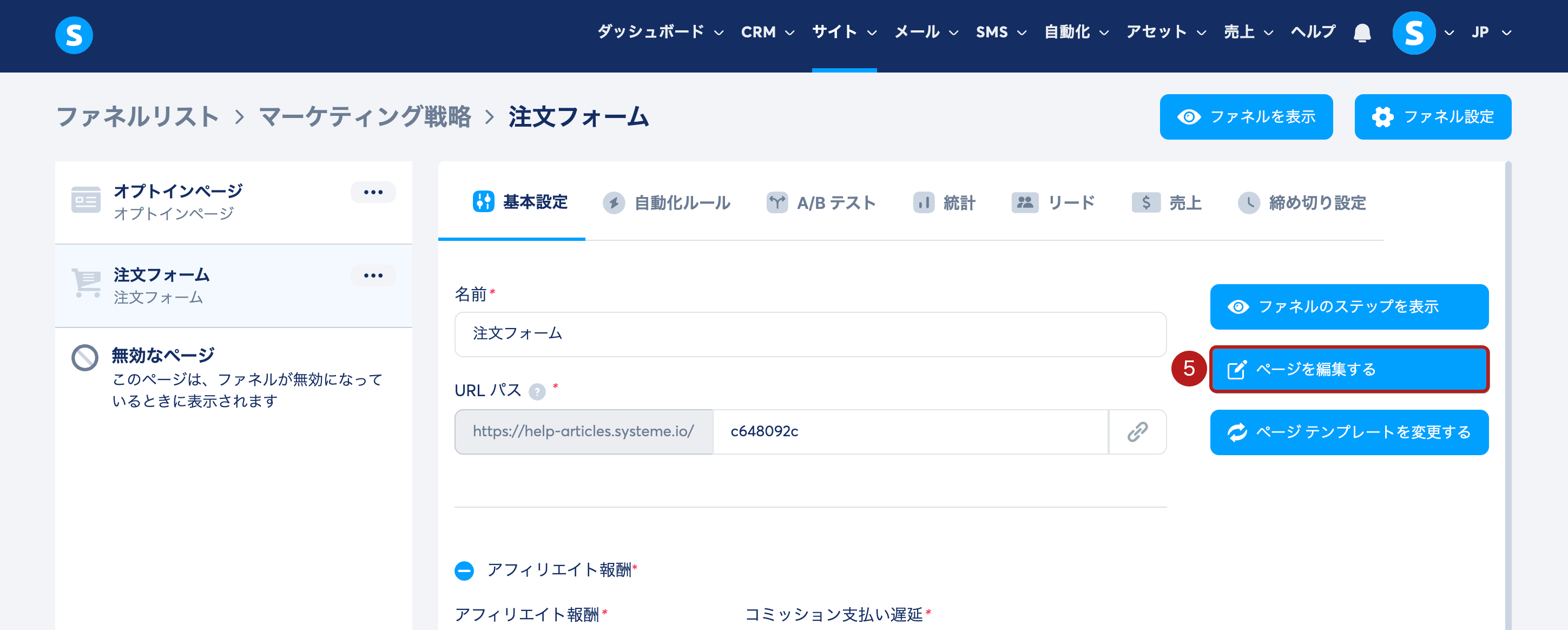Click the URL パス help question mark icon

(537, 391)
